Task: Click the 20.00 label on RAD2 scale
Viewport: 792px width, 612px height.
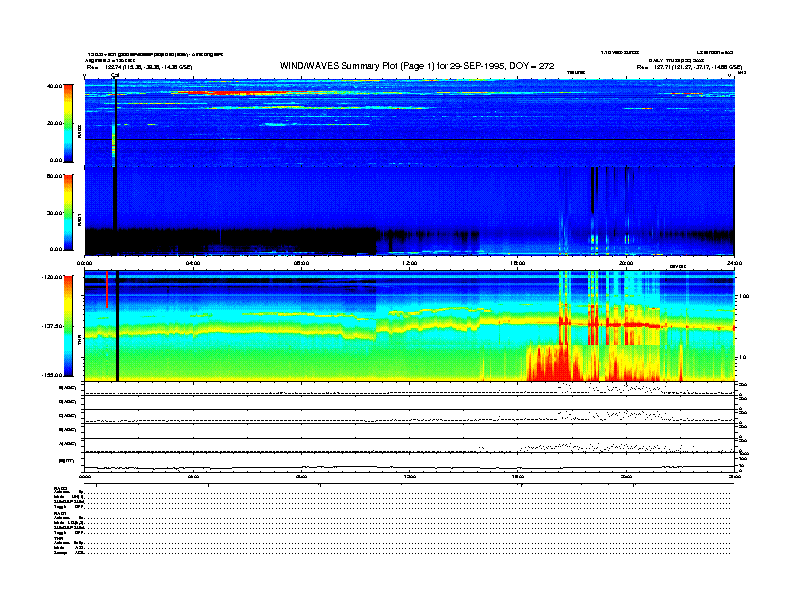Action: coord(55,123)
